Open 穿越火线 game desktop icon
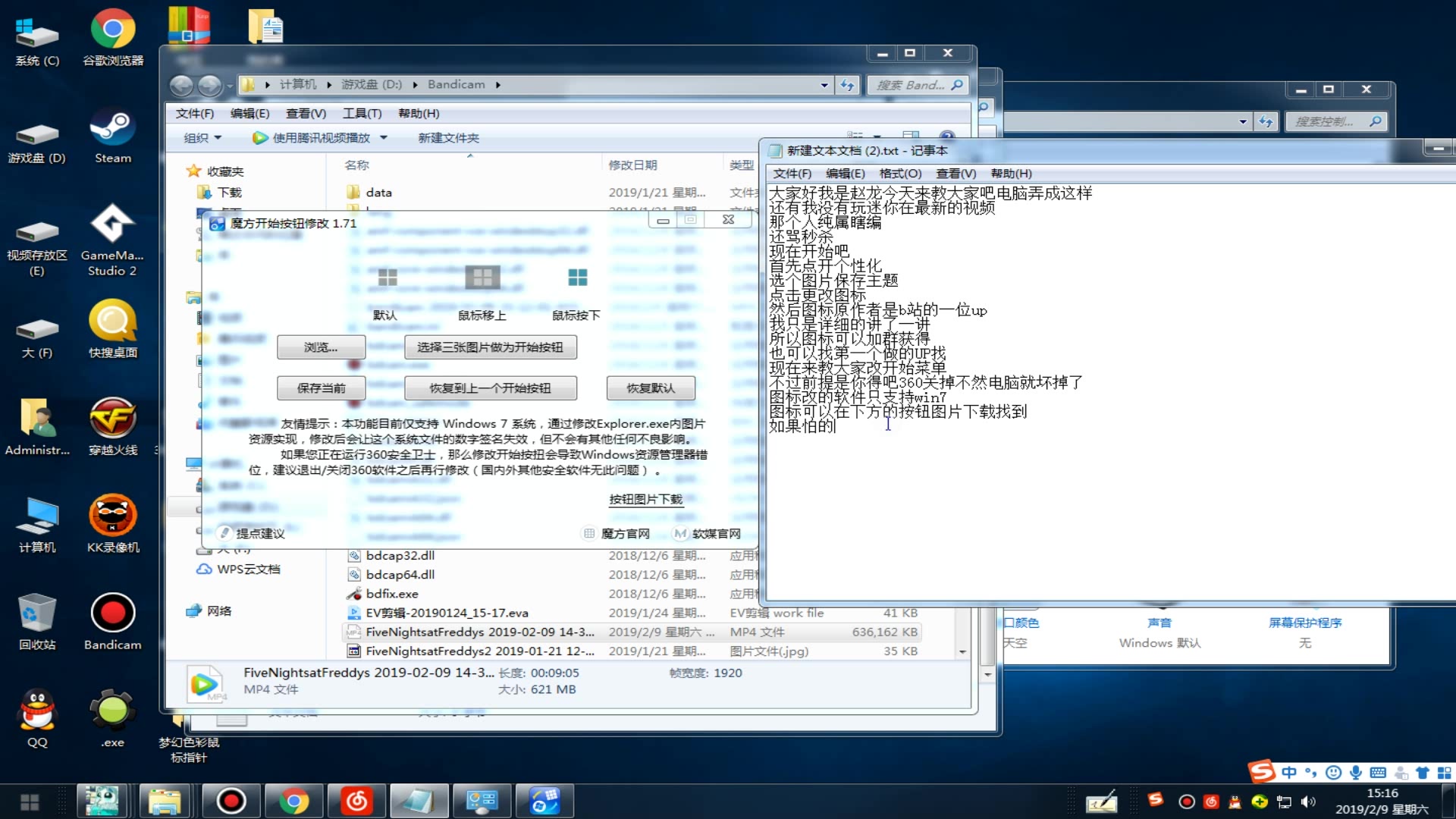Image resolution: width=1456 pixels, height=819 pixels. [112, 427]
